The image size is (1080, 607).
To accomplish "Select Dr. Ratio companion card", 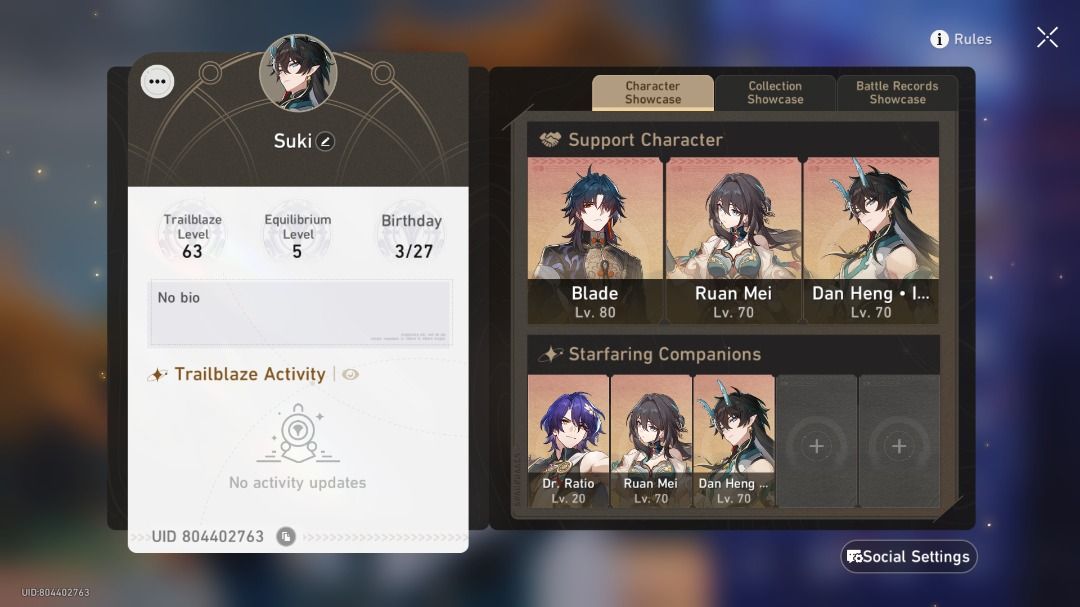I will coord(568,442).
